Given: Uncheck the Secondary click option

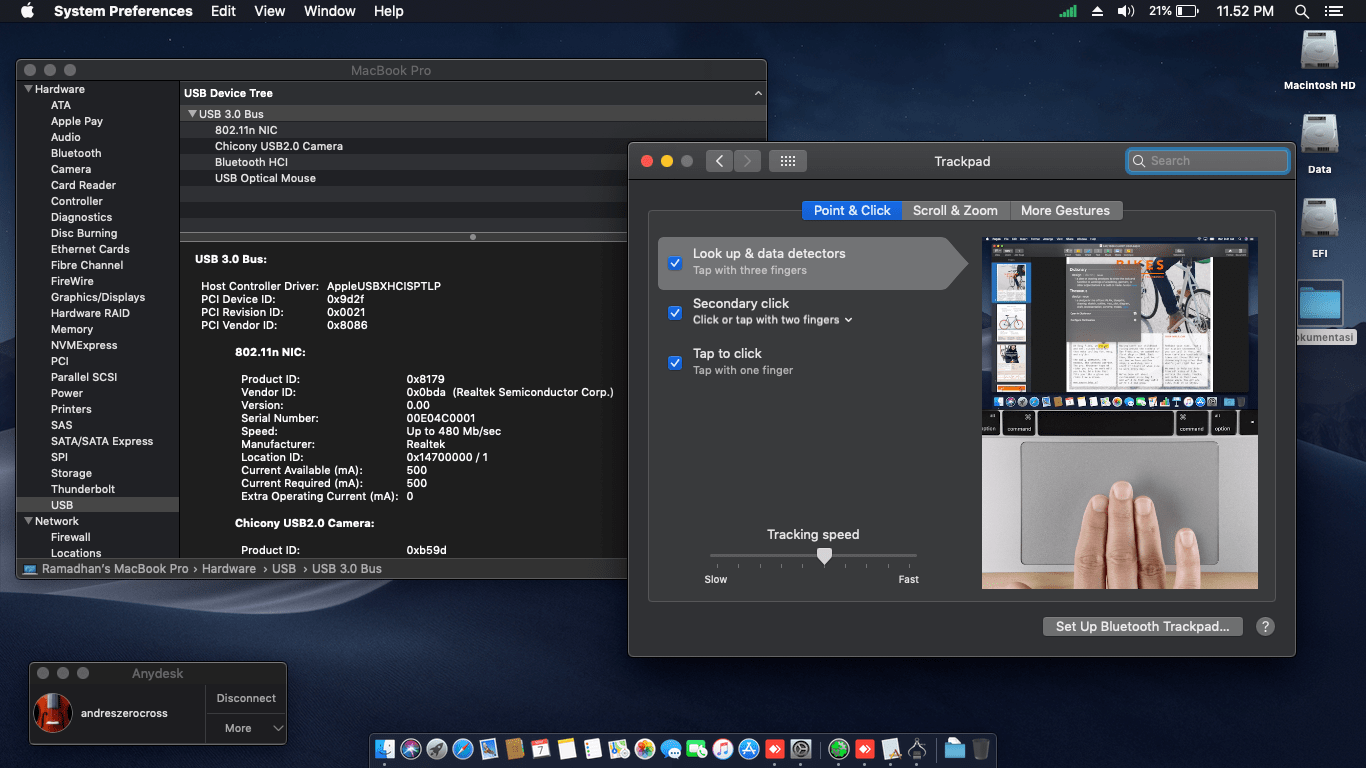Looking at the screenshot, I should 675,313.
